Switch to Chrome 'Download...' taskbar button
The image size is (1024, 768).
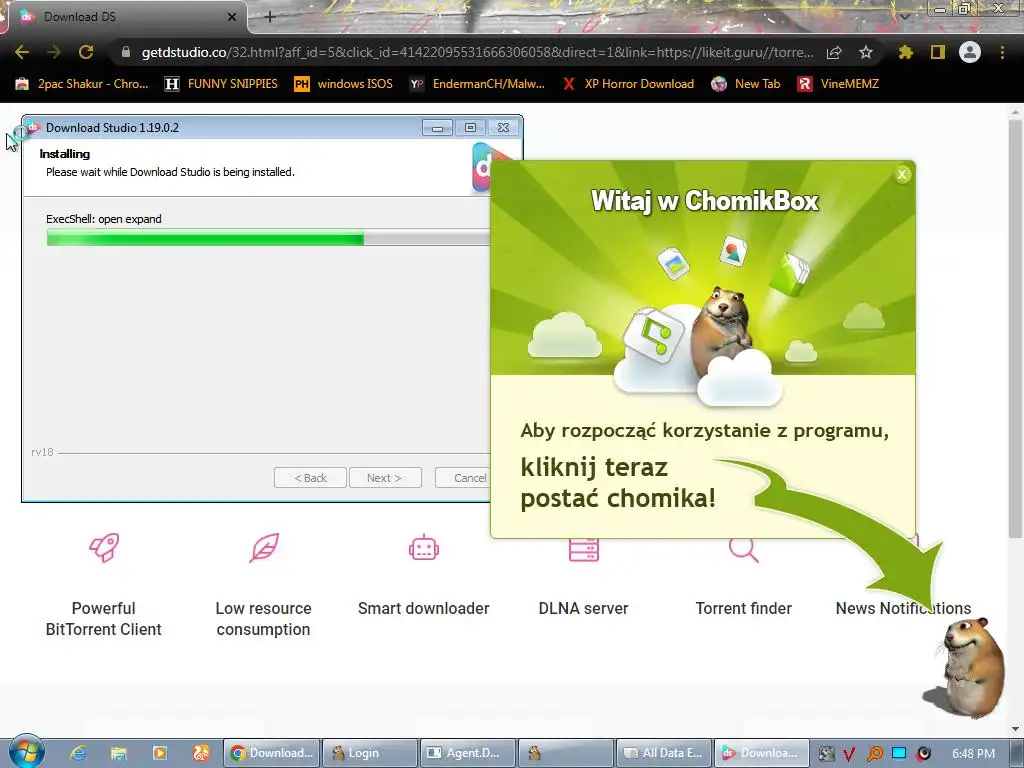272,753
